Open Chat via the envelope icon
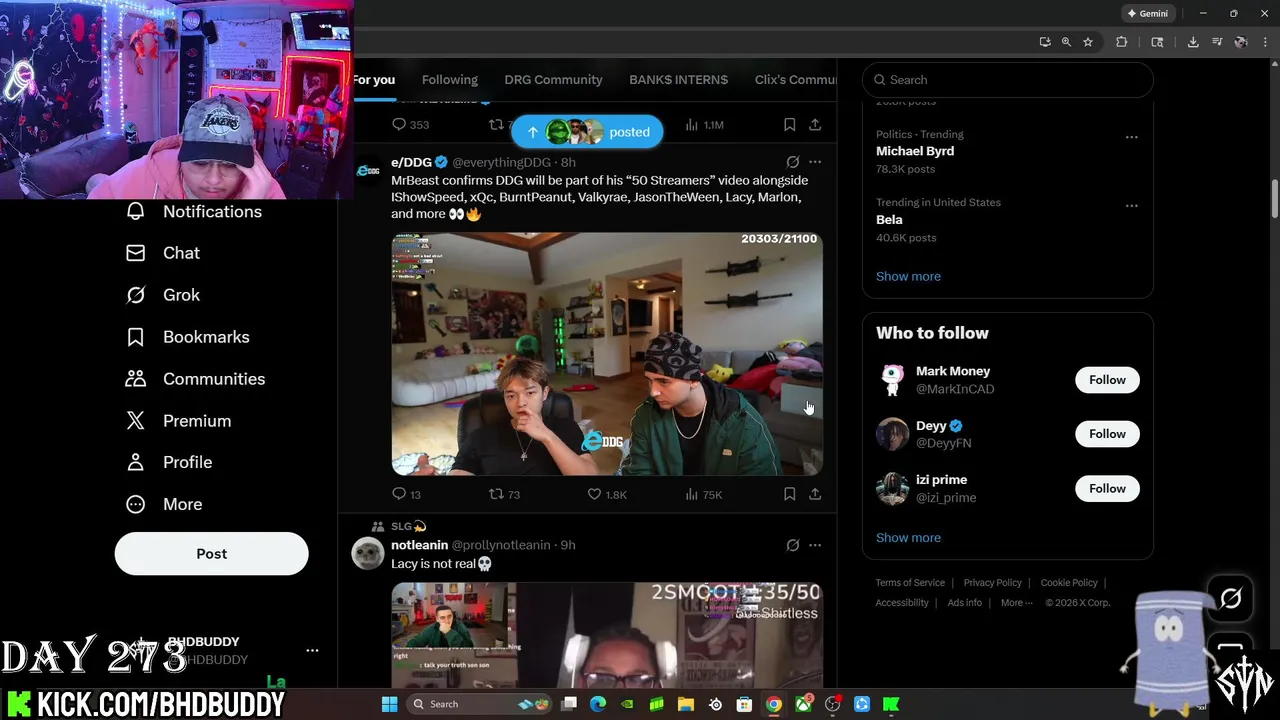Image resolution: width=1280 pixels, height=720 pixels. click(x=136, y=253)
